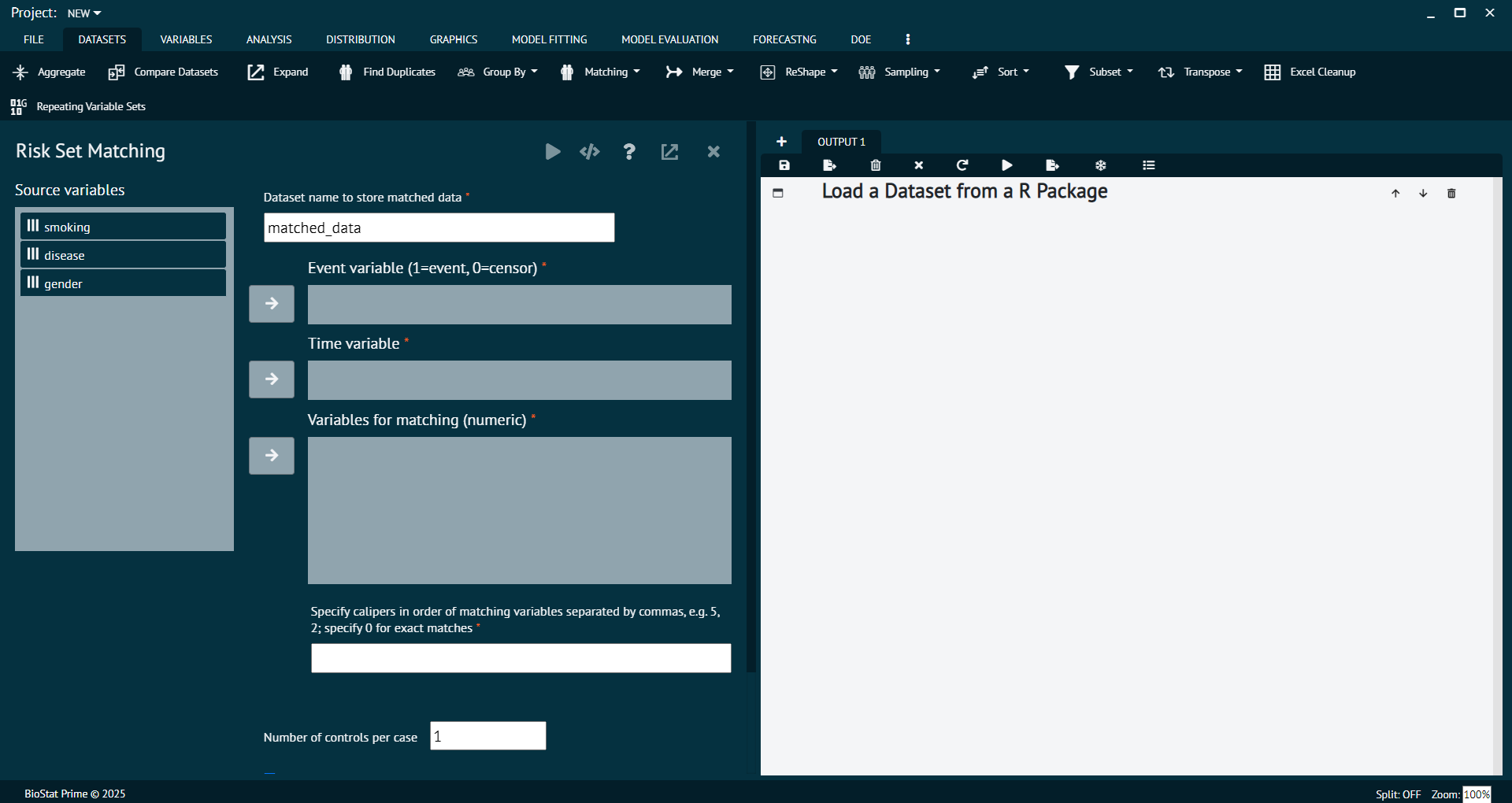Click the code syntax icon in dialog
This screenshot has height=803, width=1512.
(x=590, y=151)
